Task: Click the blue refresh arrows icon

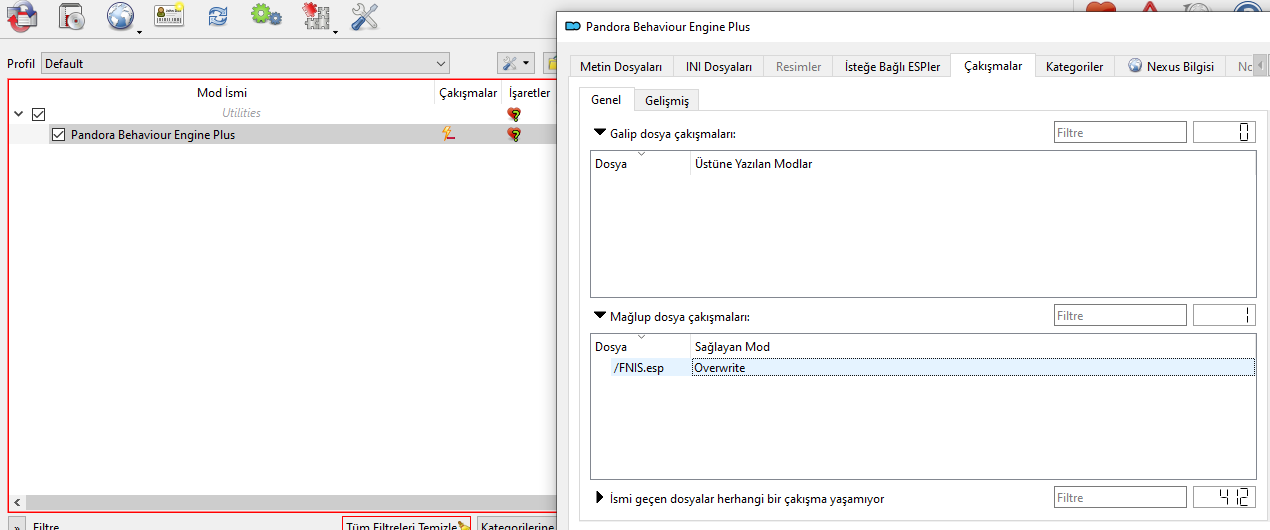Action: [217, 15]
